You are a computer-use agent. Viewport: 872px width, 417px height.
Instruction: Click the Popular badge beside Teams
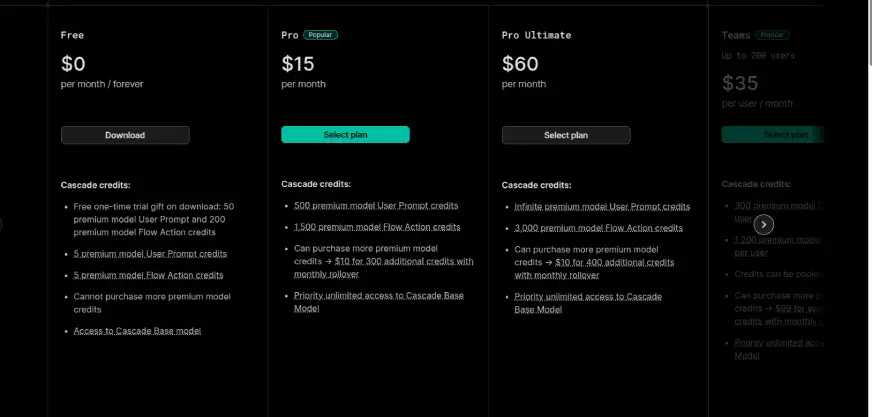point(772,34)
